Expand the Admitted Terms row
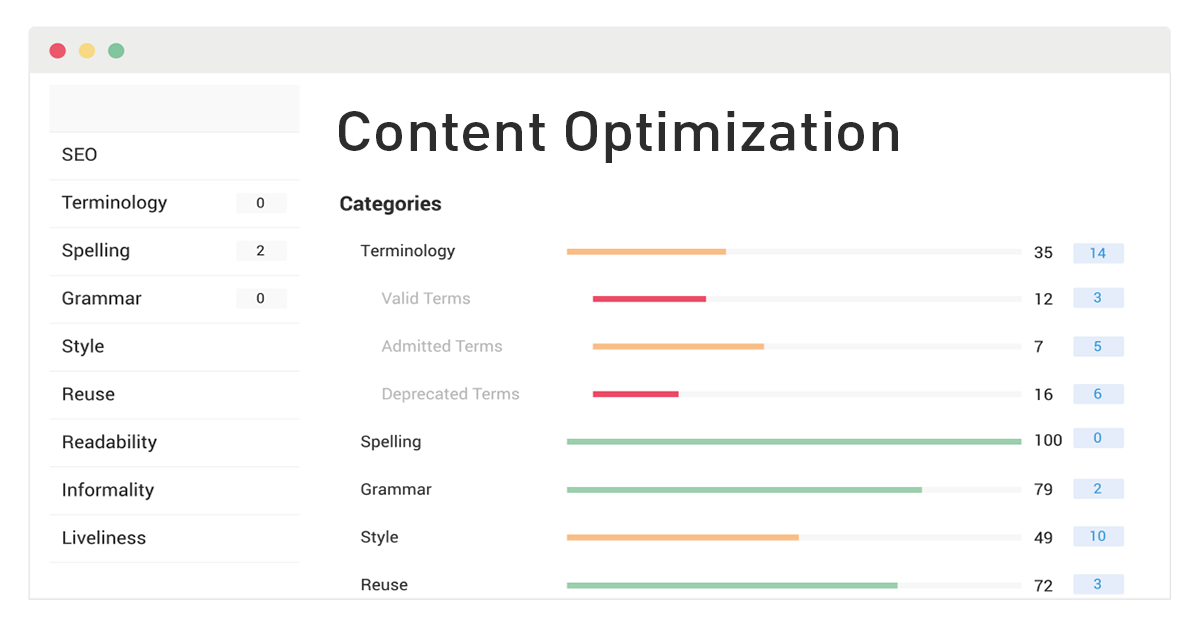Image resolution: width=1200 pixels, height=627 pixels. [x=442, y=346]
